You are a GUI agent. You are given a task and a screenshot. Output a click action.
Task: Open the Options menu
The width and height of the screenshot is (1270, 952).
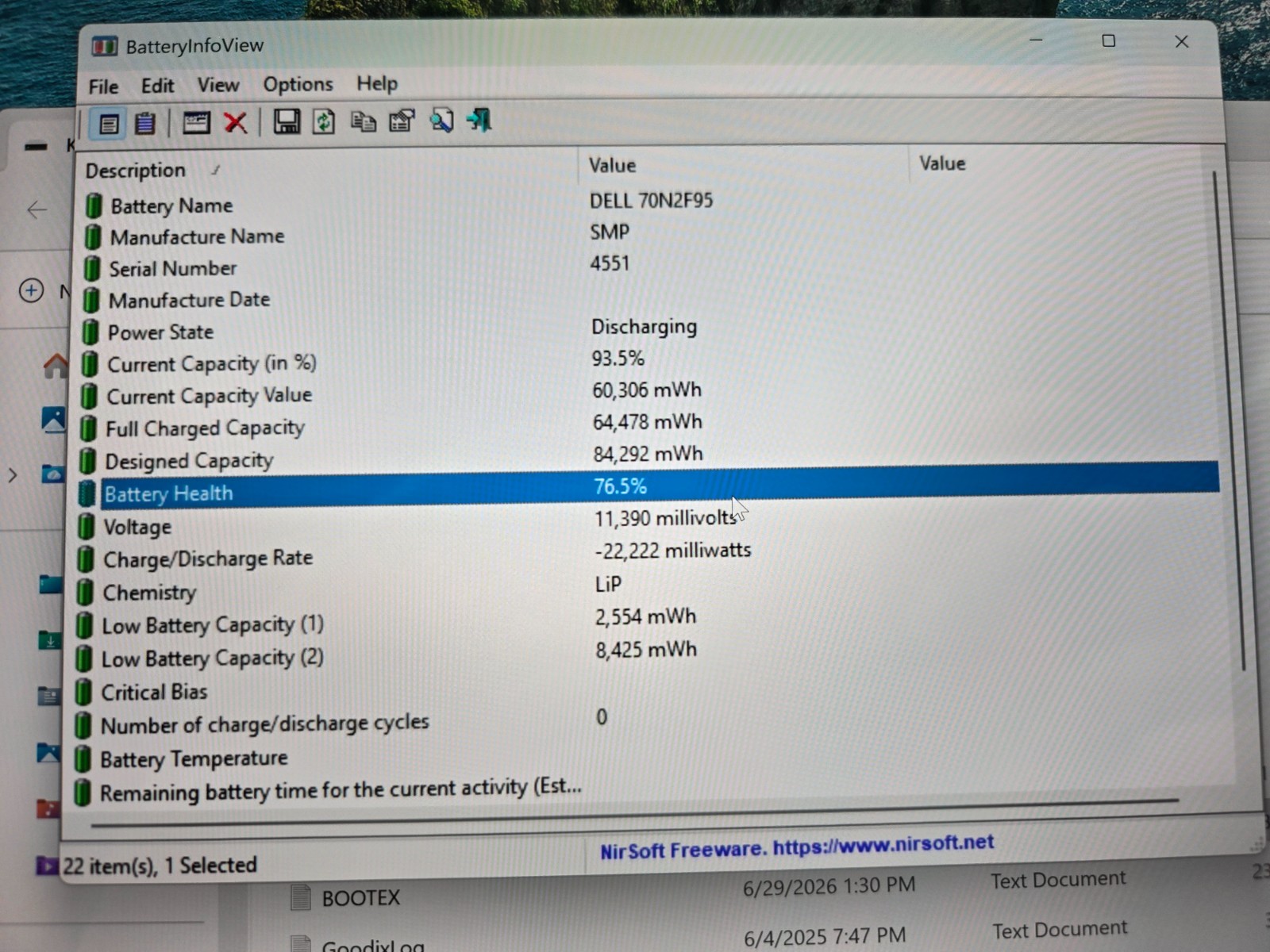[x=298, y=84]
